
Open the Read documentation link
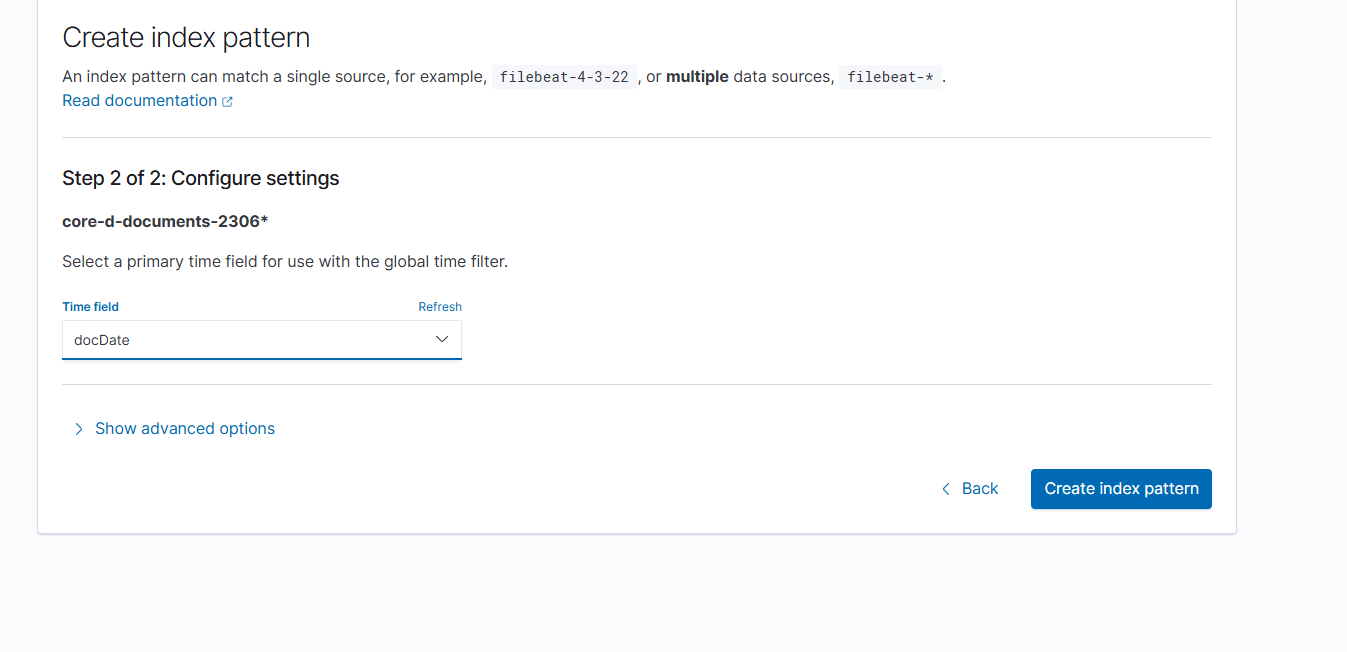(139, 101)
